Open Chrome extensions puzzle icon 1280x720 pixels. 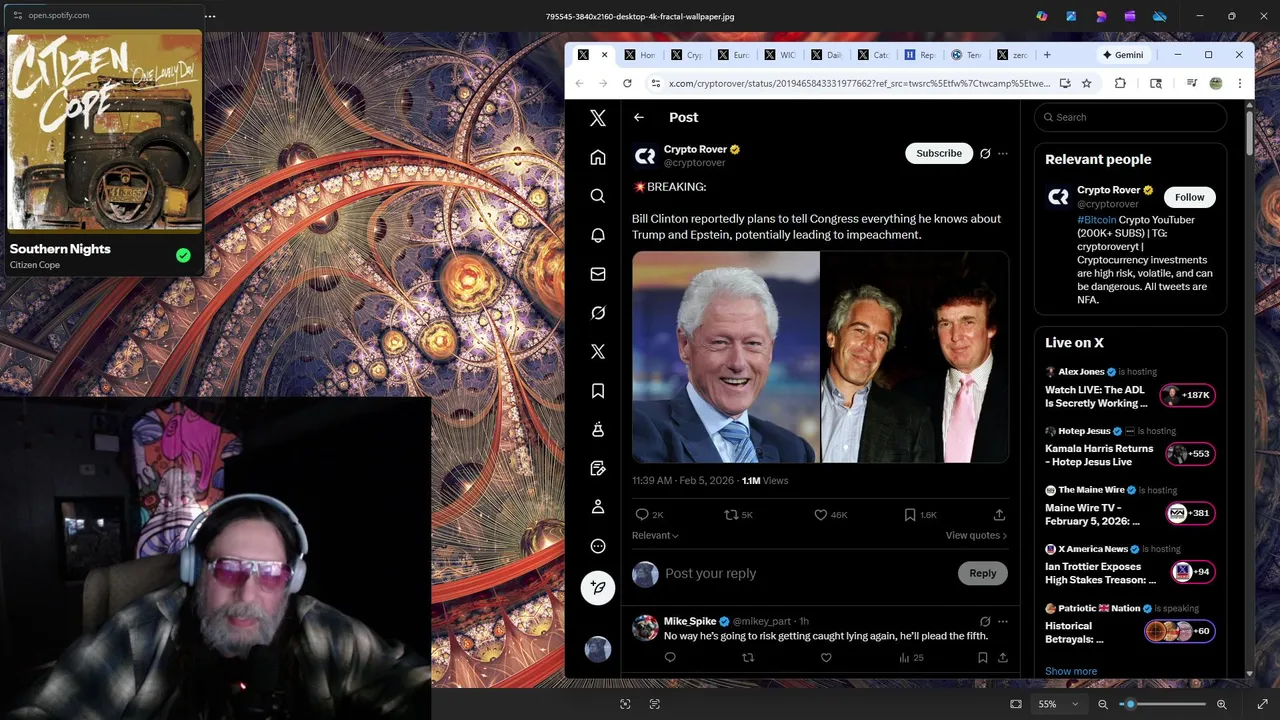pyautogui.click(x=1120, y=83)
